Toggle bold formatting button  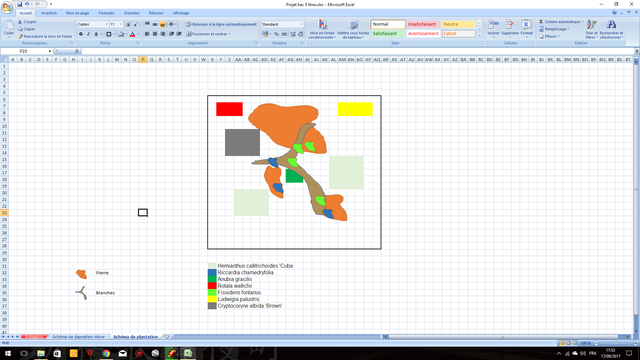pyautogui.click(x=81, y=34)
